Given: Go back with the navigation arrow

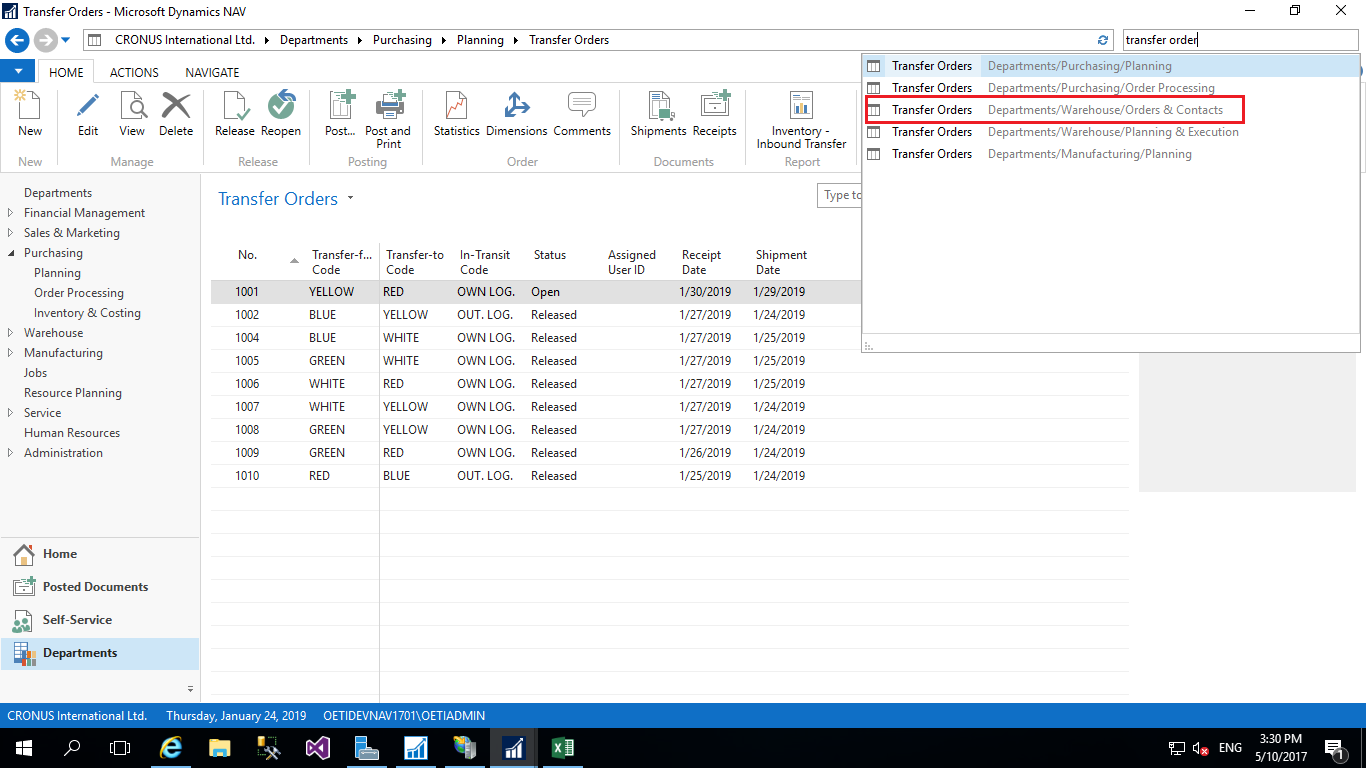Looking at the screenshot, I should (x=17, y=40).
